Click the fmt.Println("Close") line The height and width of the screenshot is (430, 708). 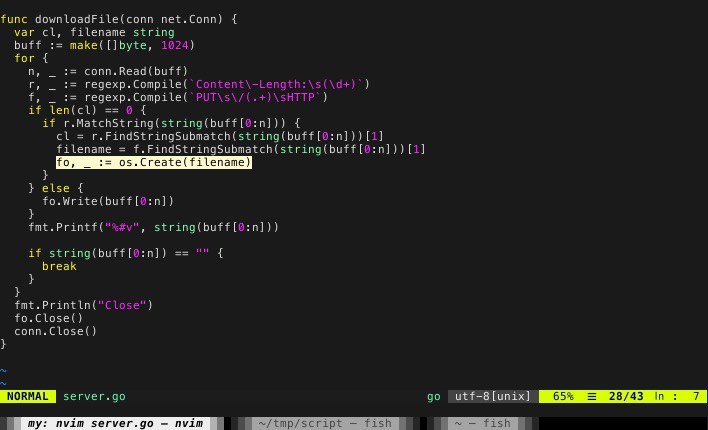tap(84, 305)
